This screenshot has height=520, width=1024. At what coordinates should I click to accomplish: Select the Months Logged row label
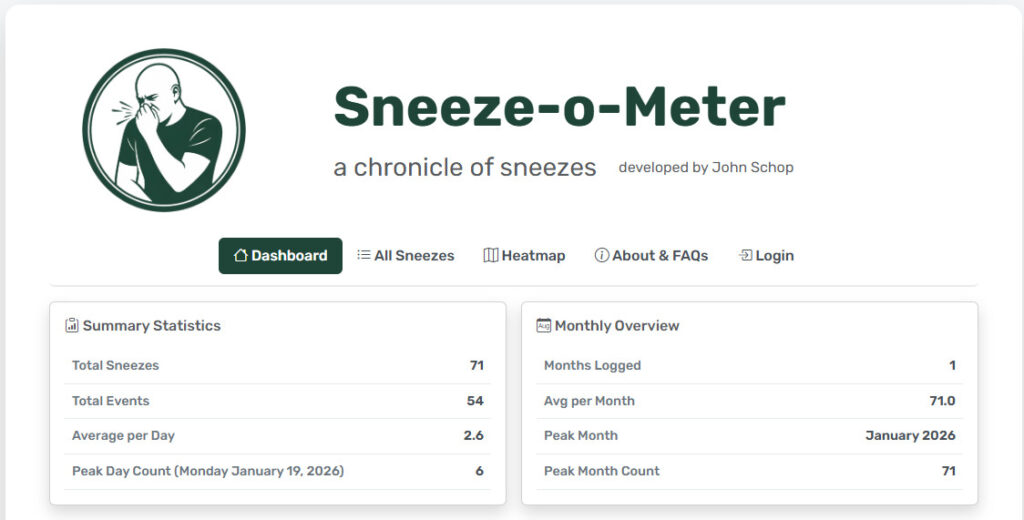pyautogui.click(x=592, y=365)
